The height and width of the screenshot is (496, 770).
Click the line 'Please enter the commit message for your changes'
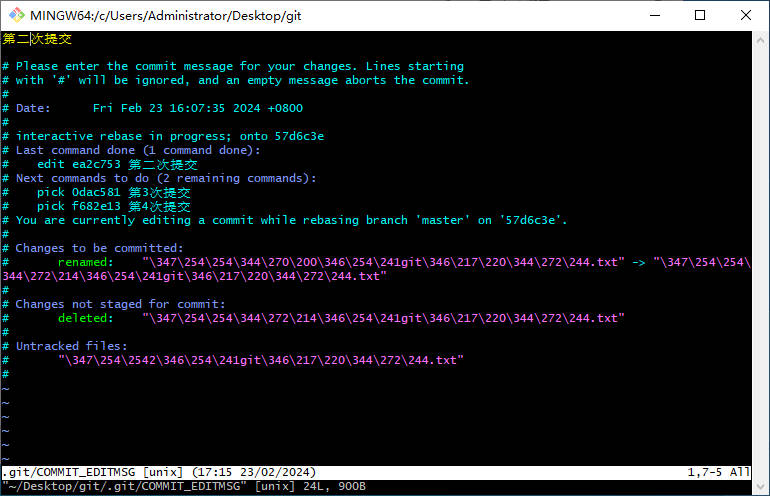(233, 66)
